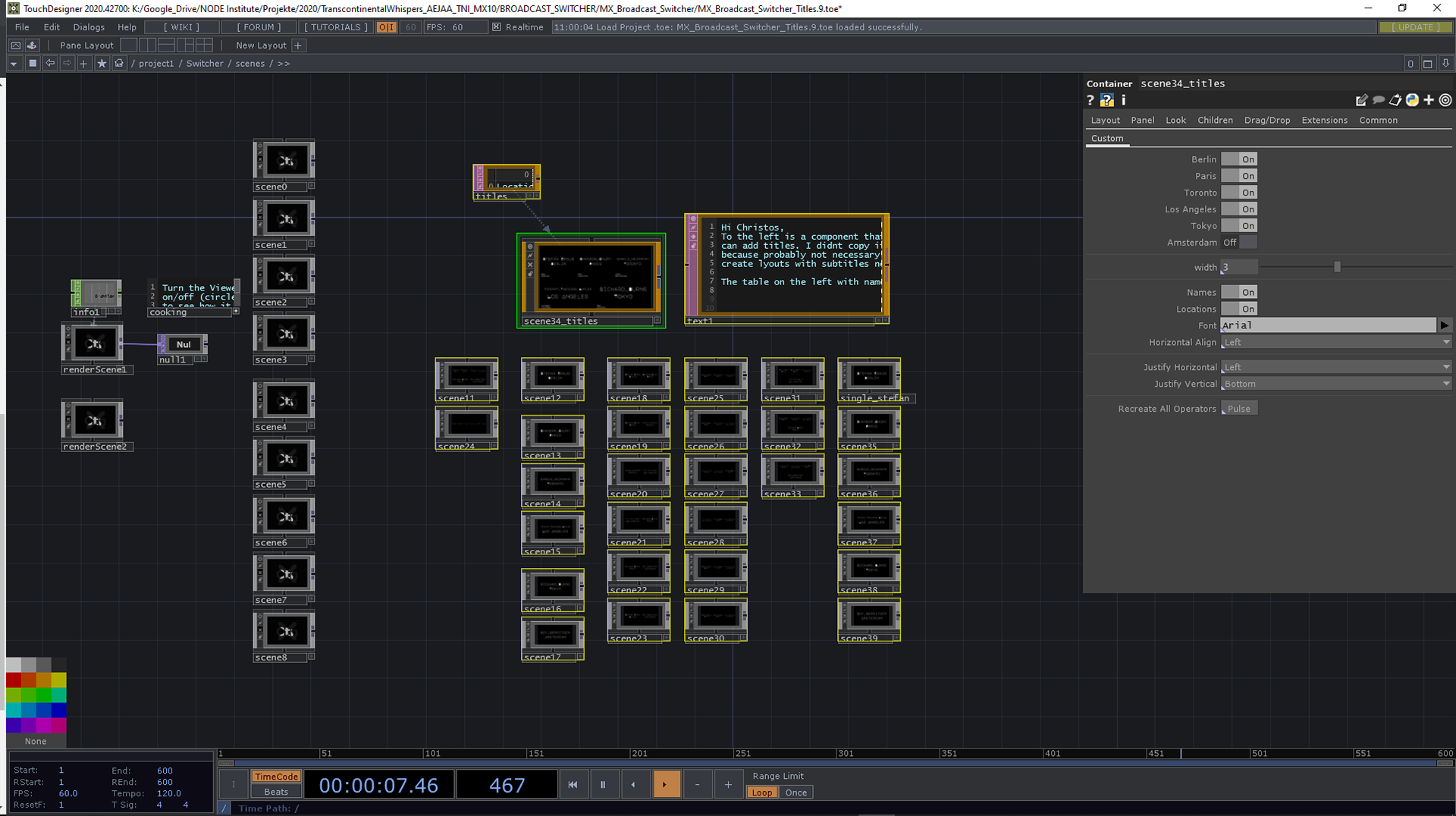Adjust the width parameter slider handle
Viewport: 1456px width, 816px height.
1337,267
